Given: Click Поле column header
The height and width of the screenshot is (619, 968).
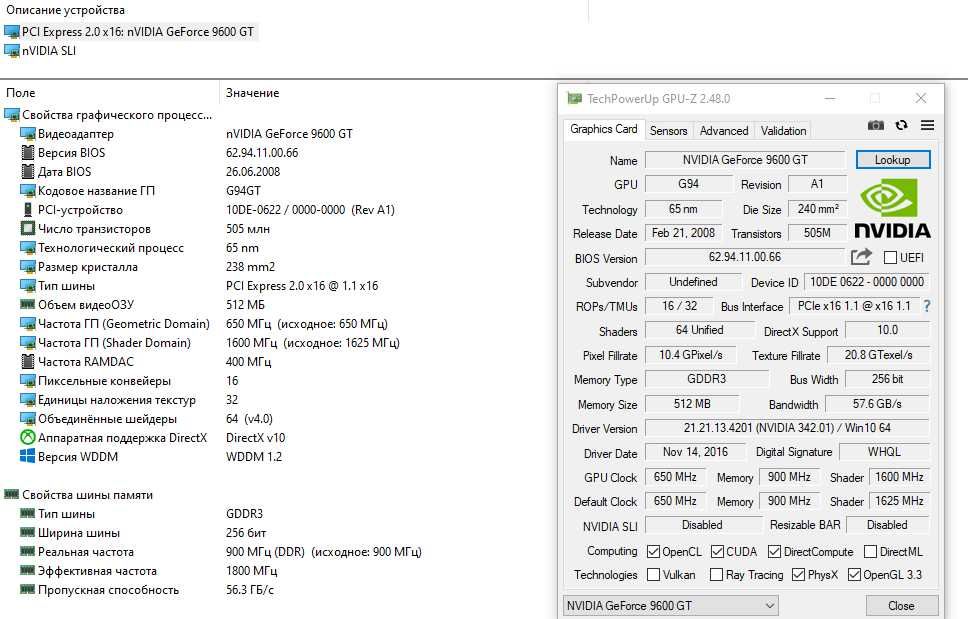Looking at the screenshot, I should (20, 93).
